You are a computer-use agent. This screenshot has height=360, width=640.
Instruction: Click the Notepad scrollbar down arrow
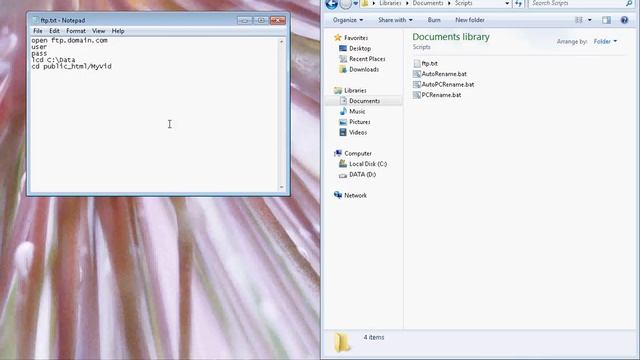[282, 187]
